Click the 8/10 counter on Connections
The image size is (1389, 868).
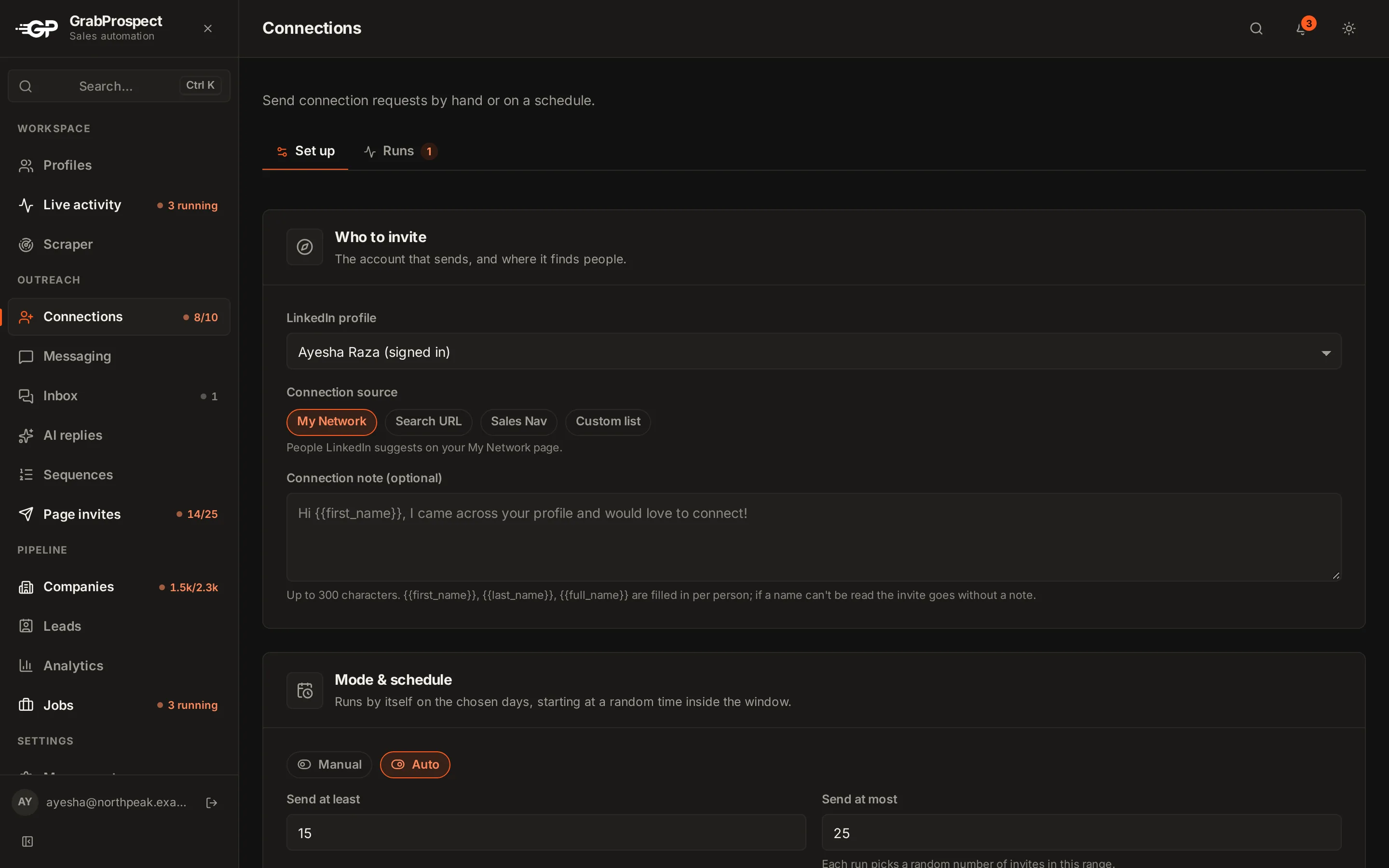click(x=200, y=317)
